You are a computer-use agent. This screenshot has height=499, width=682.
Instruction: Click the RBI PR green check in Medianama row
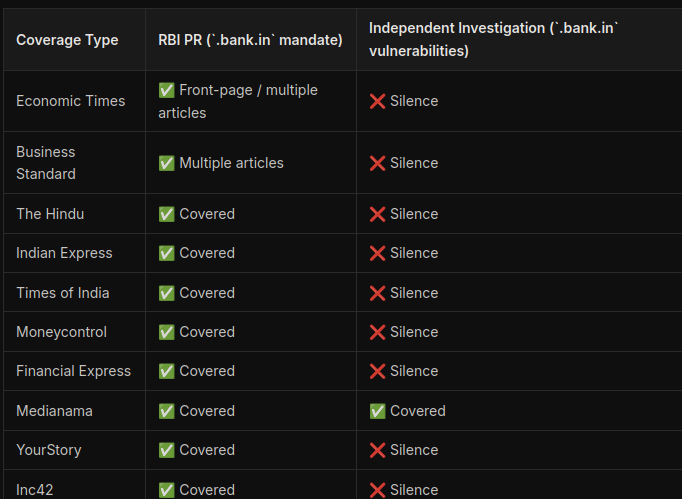tap(166, 411)
